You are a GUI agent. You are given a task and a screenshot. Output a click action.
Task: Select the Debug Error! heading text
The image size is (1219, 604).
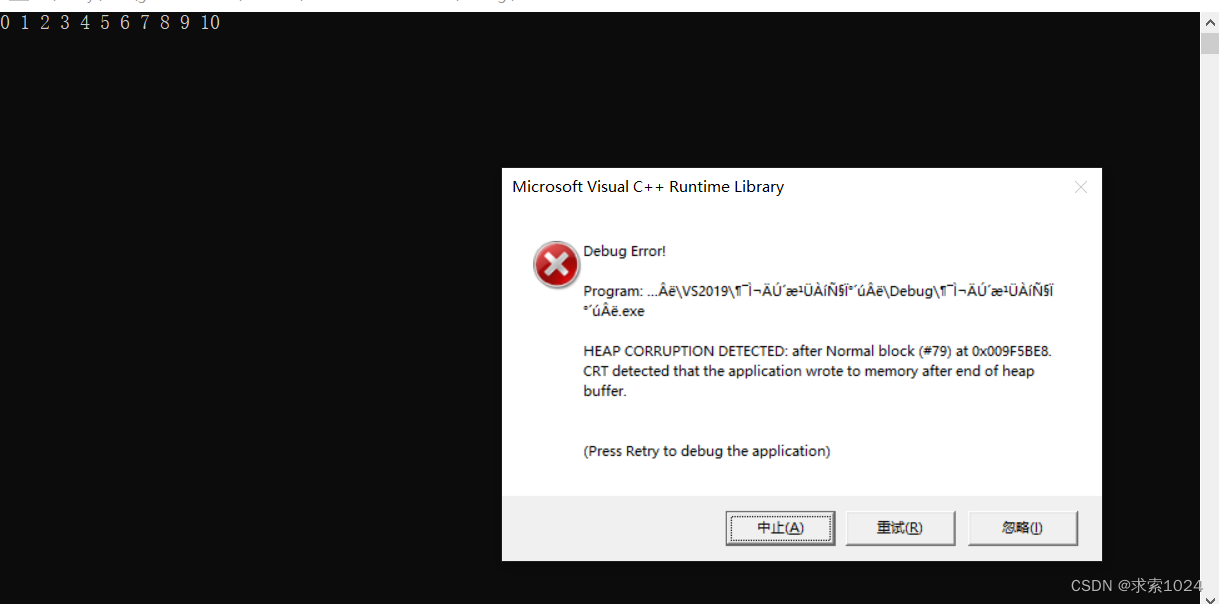pyautogui.click(x=624, y=251)
